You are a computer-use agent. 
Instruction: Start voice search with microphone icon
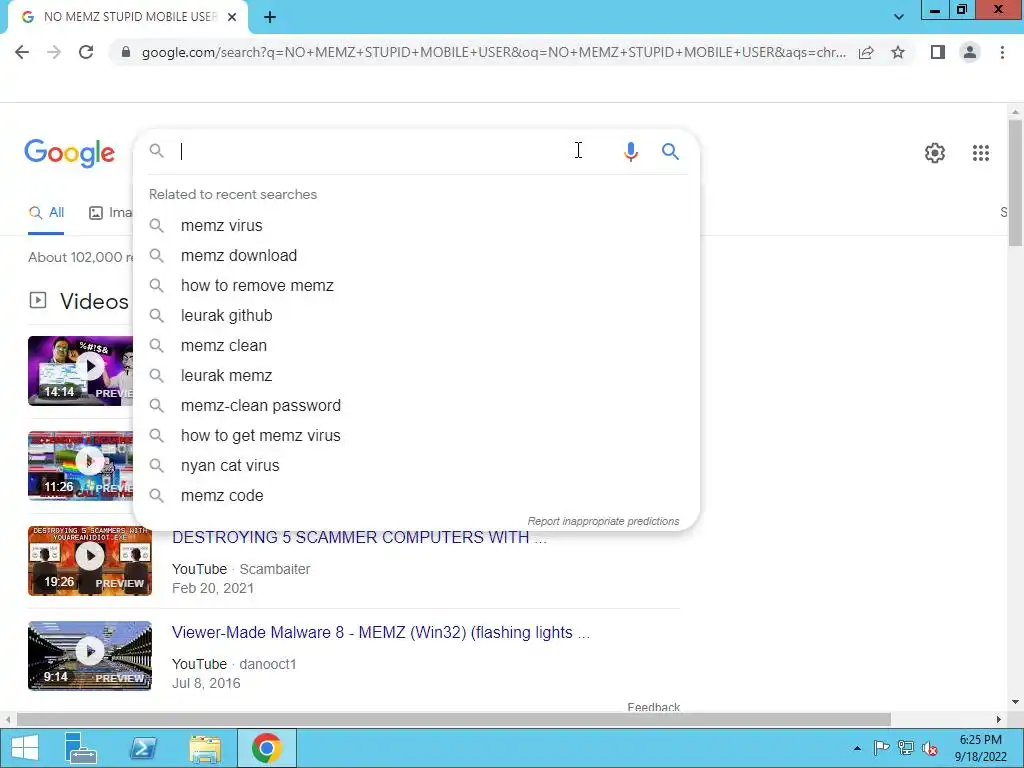[630, 152]
